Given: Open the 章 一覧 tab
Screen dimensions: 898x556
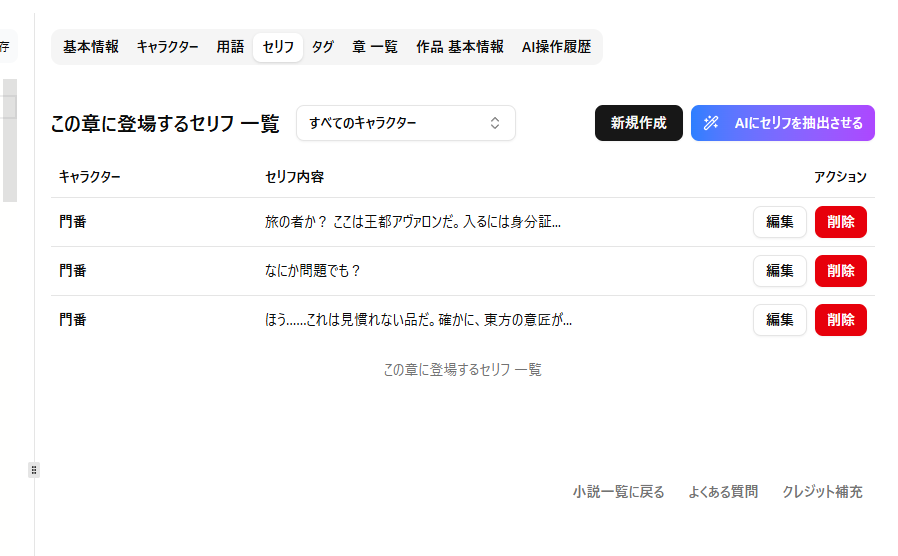Looking at the screenshot, I should (x=375, y=47).
